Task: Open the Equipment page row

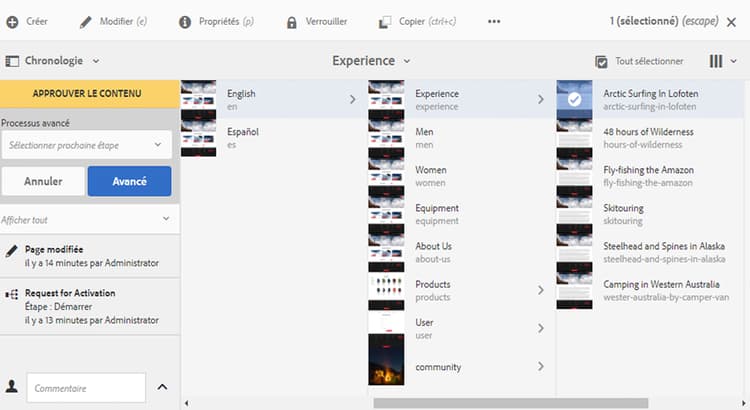Action: [462, 214]
